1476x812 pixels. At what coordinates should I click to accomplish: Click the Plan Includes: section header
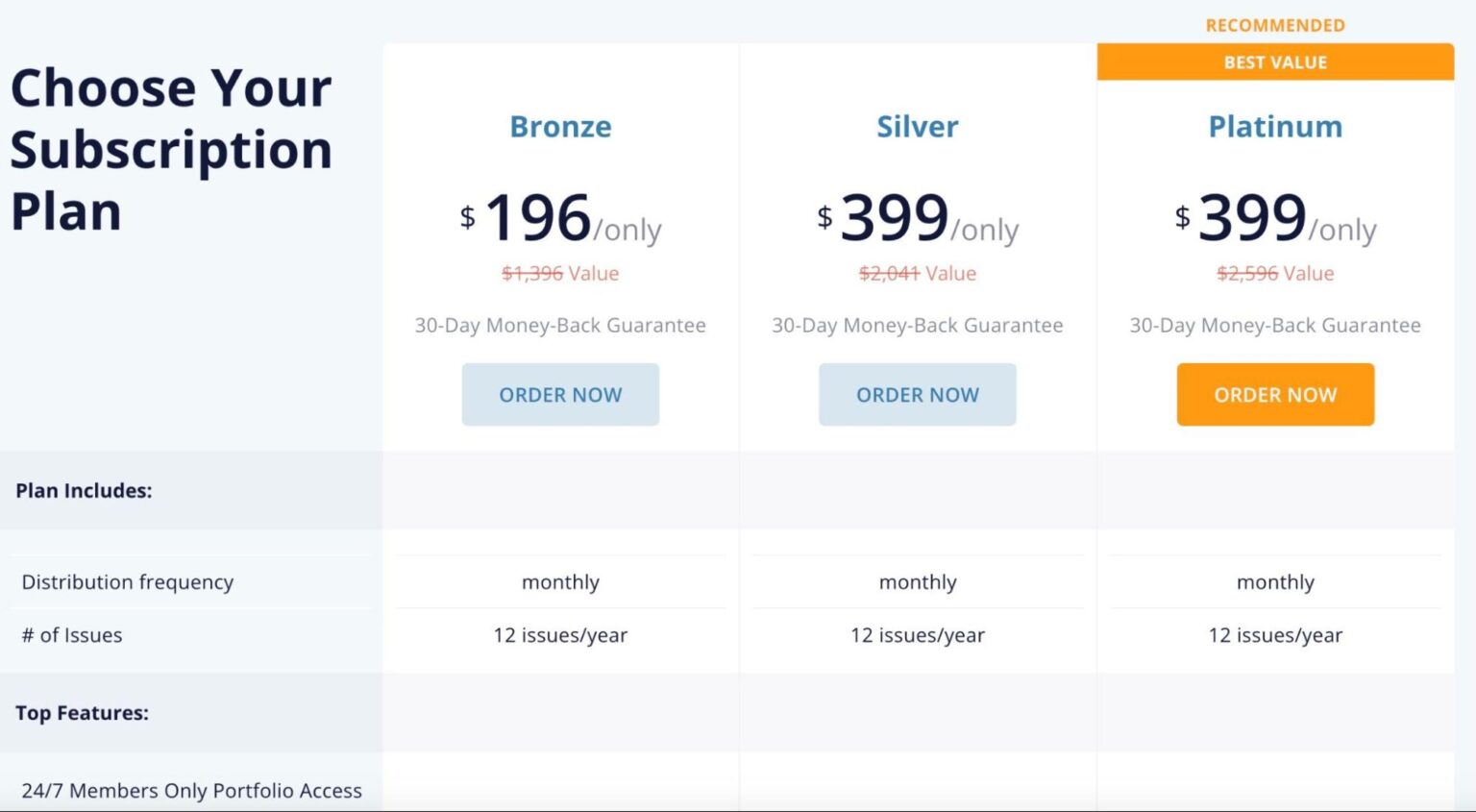click(84, 490)
